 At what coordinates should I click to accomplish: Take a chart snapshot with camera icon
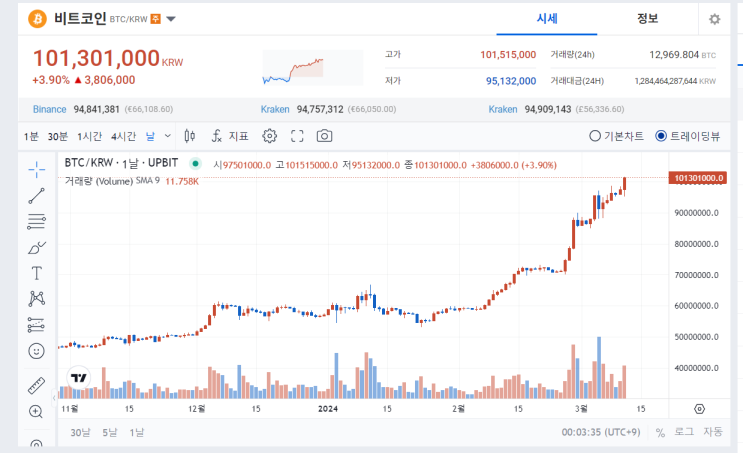click(325, 136)
